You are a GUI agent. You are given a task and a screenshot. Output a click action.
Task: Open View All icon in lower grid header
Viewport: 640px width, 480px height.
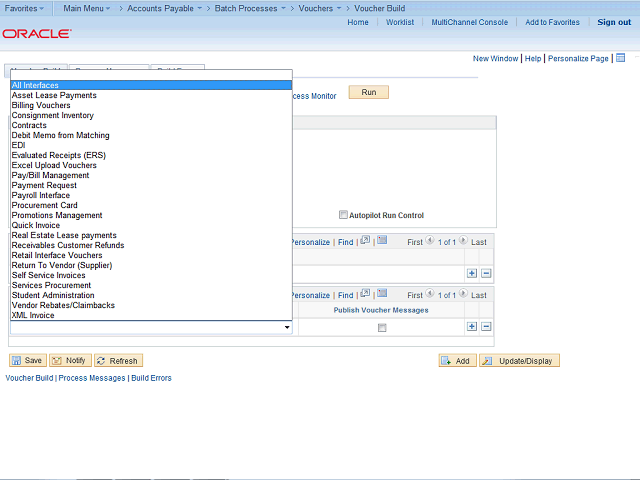click(365, 293)
